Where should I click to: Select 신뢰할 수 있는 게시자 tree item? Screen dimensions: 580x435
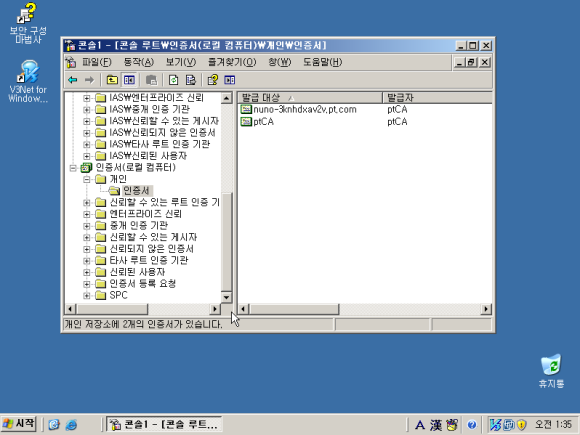click(x=153, y=237)
